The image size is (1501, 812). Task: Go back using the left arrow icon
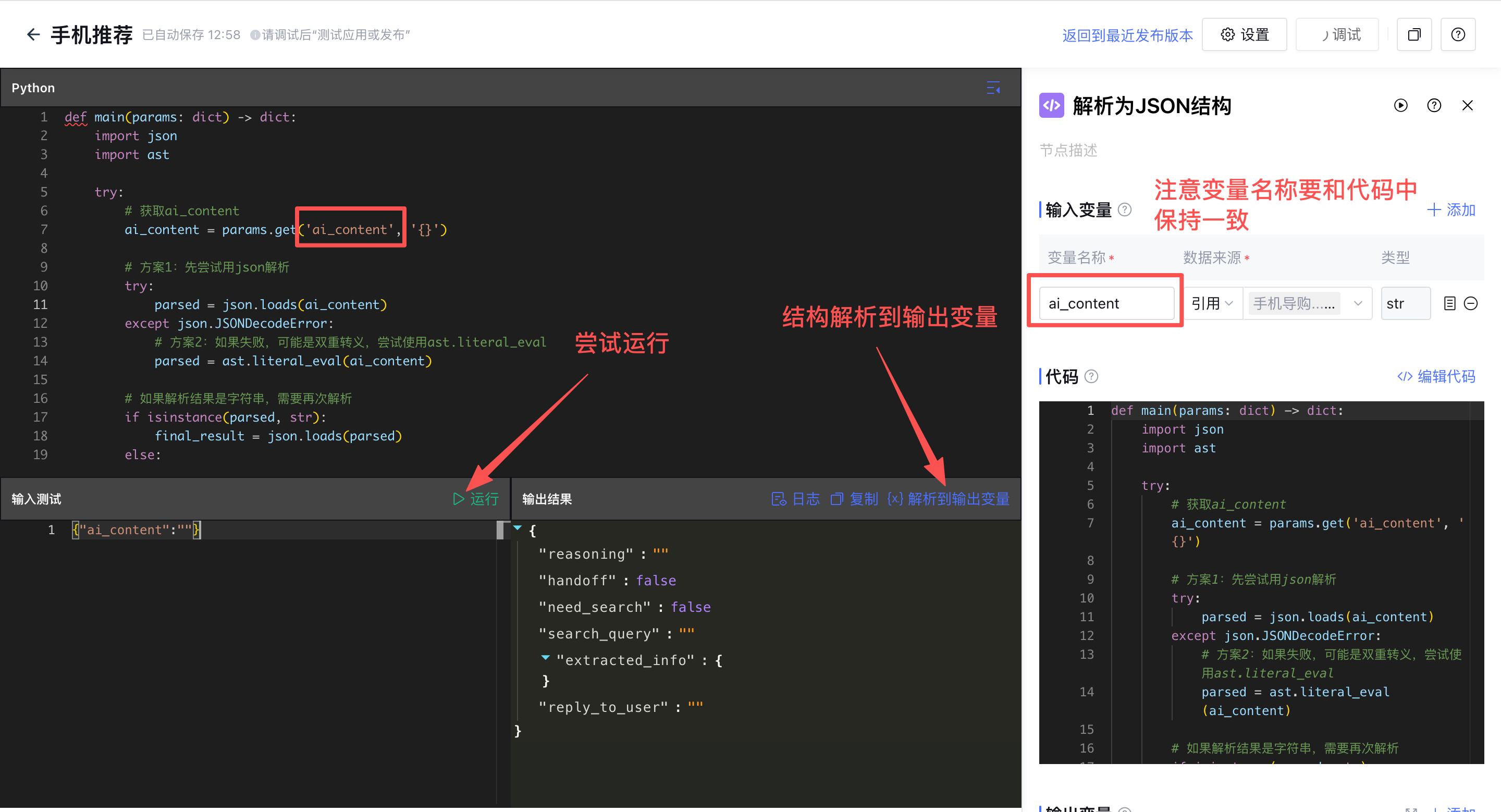coord(33,34)
